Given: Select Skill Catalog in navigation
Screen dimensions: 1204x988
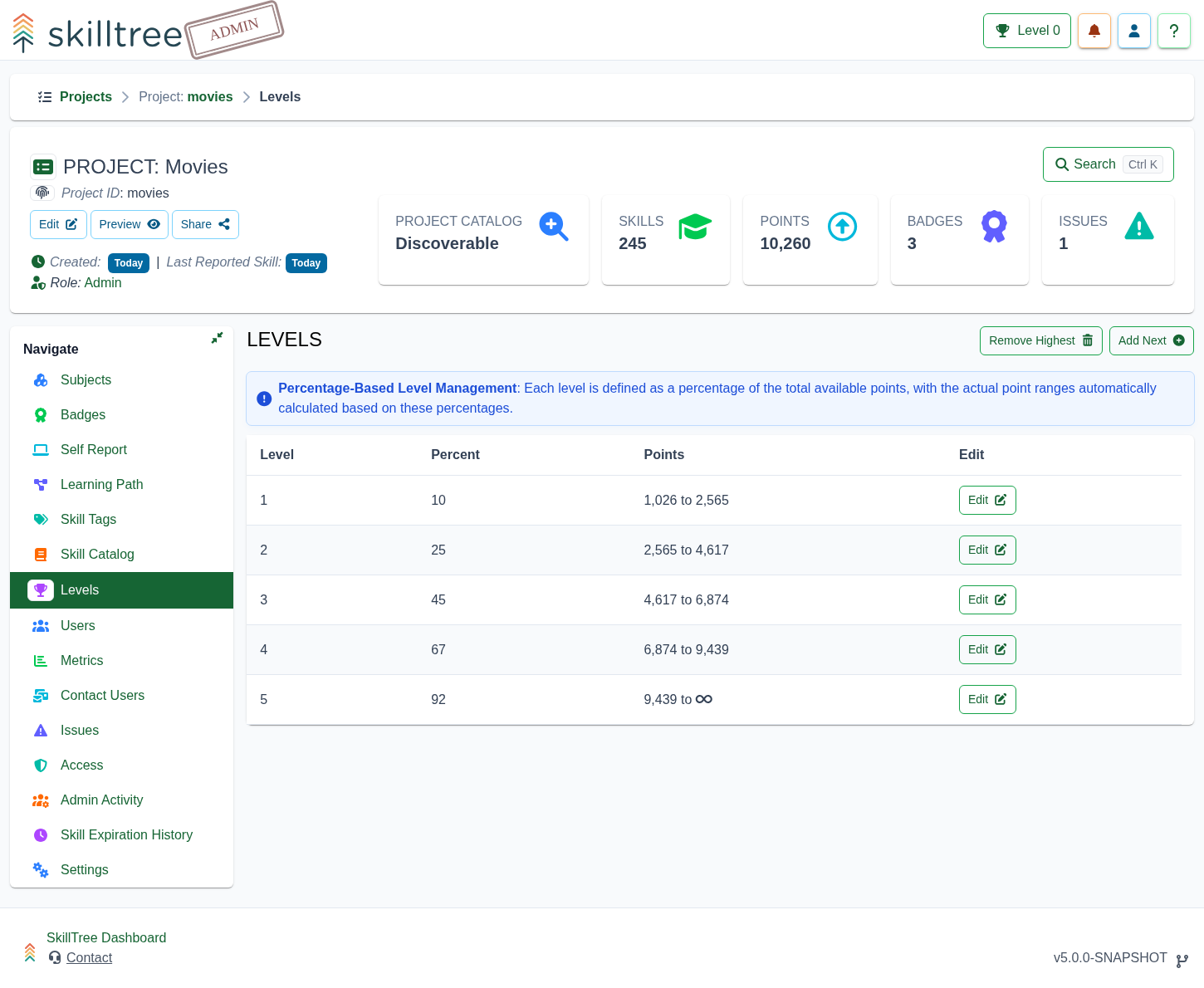Looking at the screenshot, I should [x=121, y=555].
